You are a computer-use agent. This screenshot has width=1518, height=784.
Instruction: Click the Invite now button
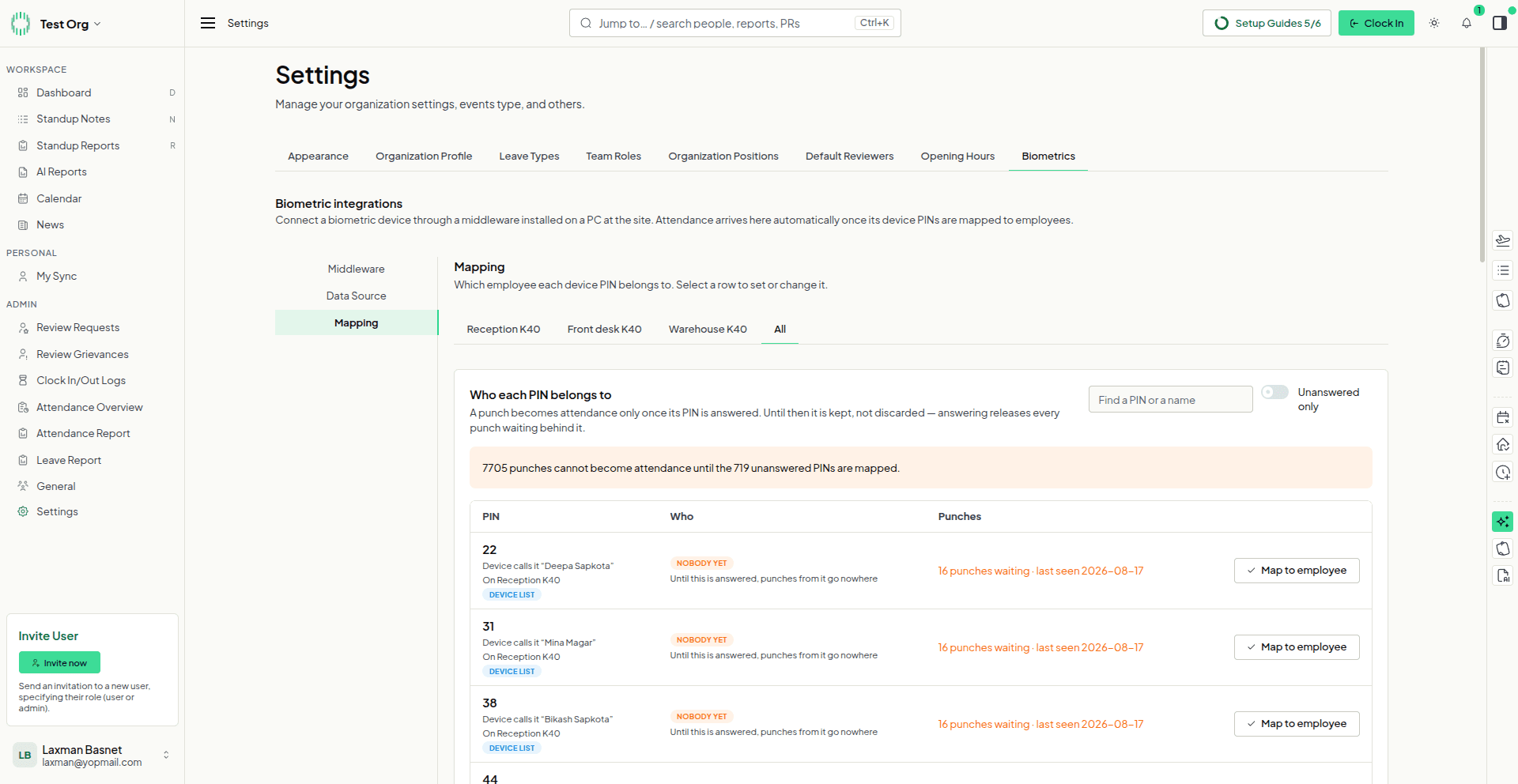(x=59, y=662)
